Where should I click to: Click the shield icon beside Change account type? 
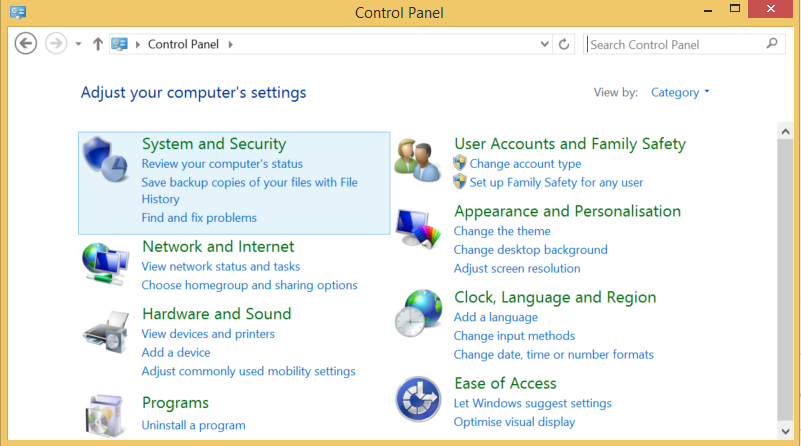[x=460, y=163]
